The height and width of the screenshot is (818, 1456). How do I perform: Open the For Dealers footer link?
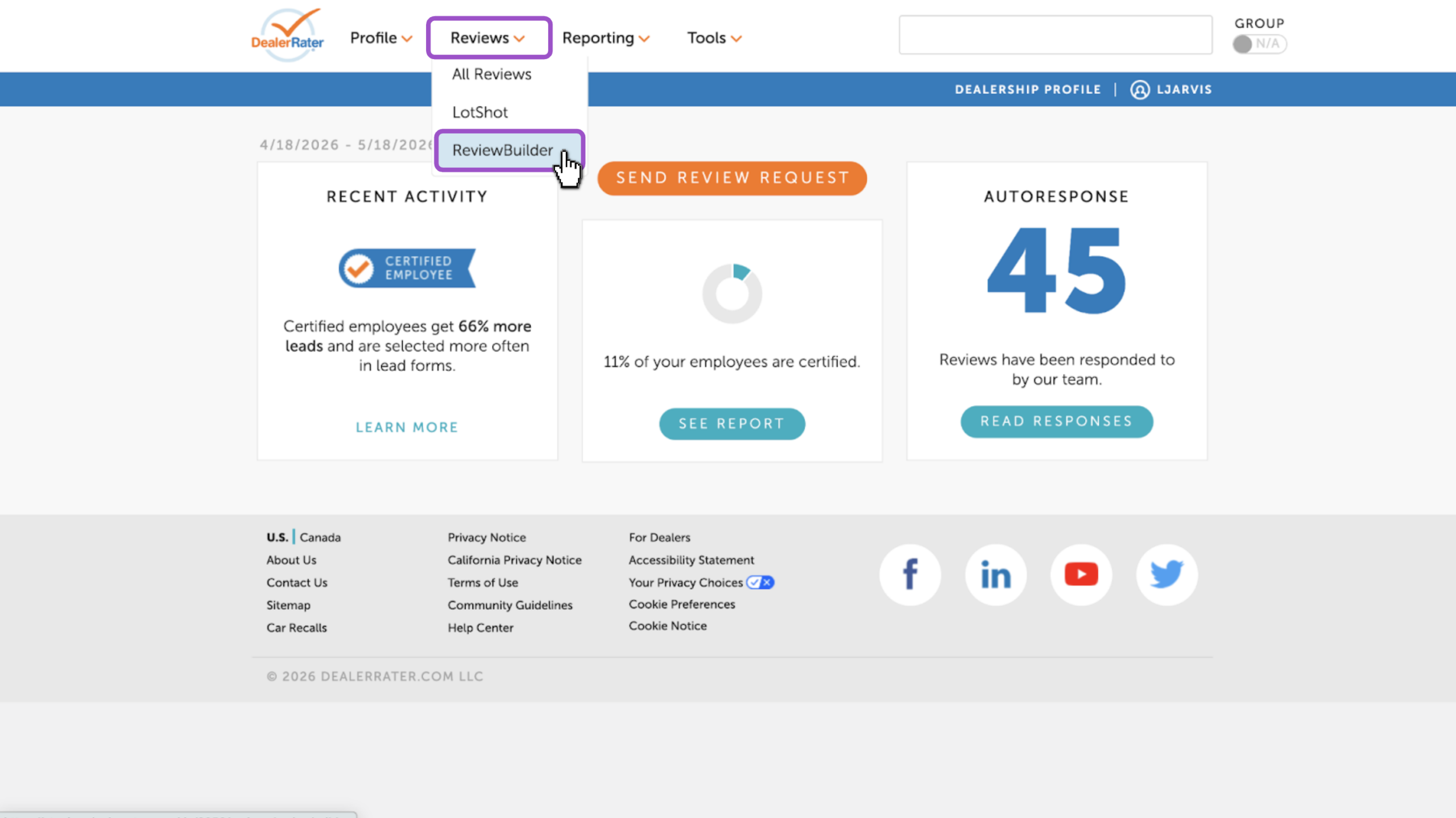(660, 538)
